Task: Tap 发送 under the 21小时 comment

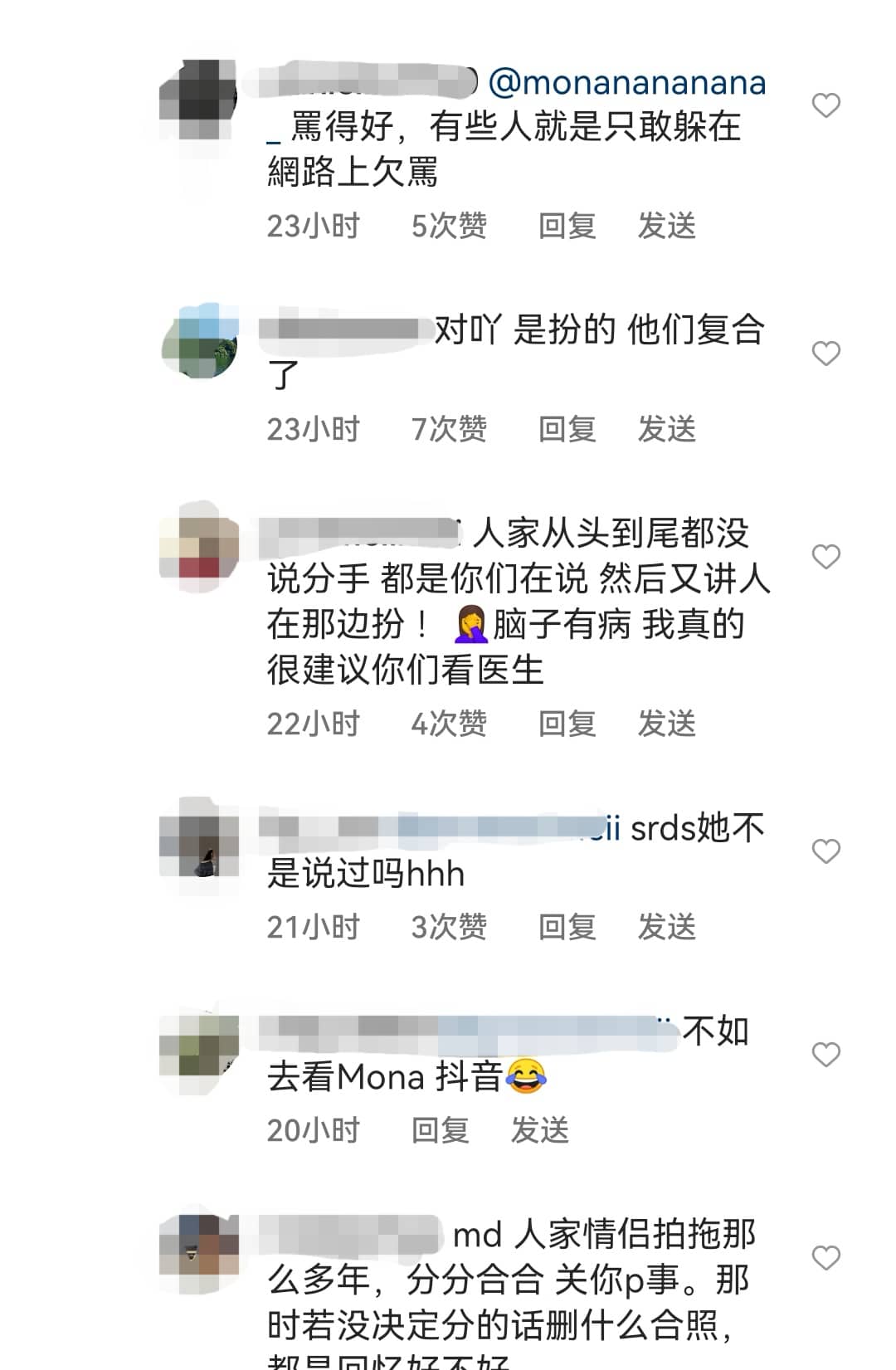Action: coord(666,927)
